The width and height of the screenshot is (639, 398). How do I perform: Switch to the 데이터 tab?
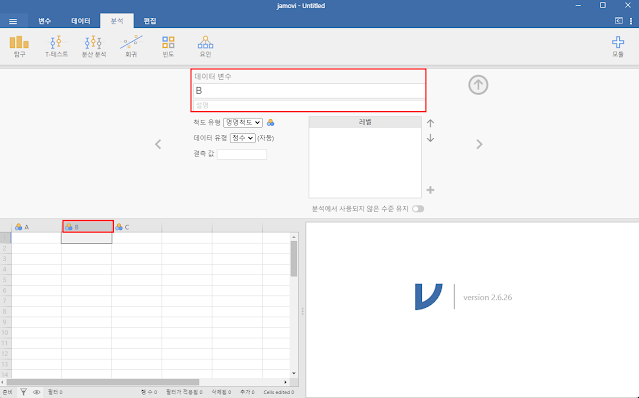[81, 21]
